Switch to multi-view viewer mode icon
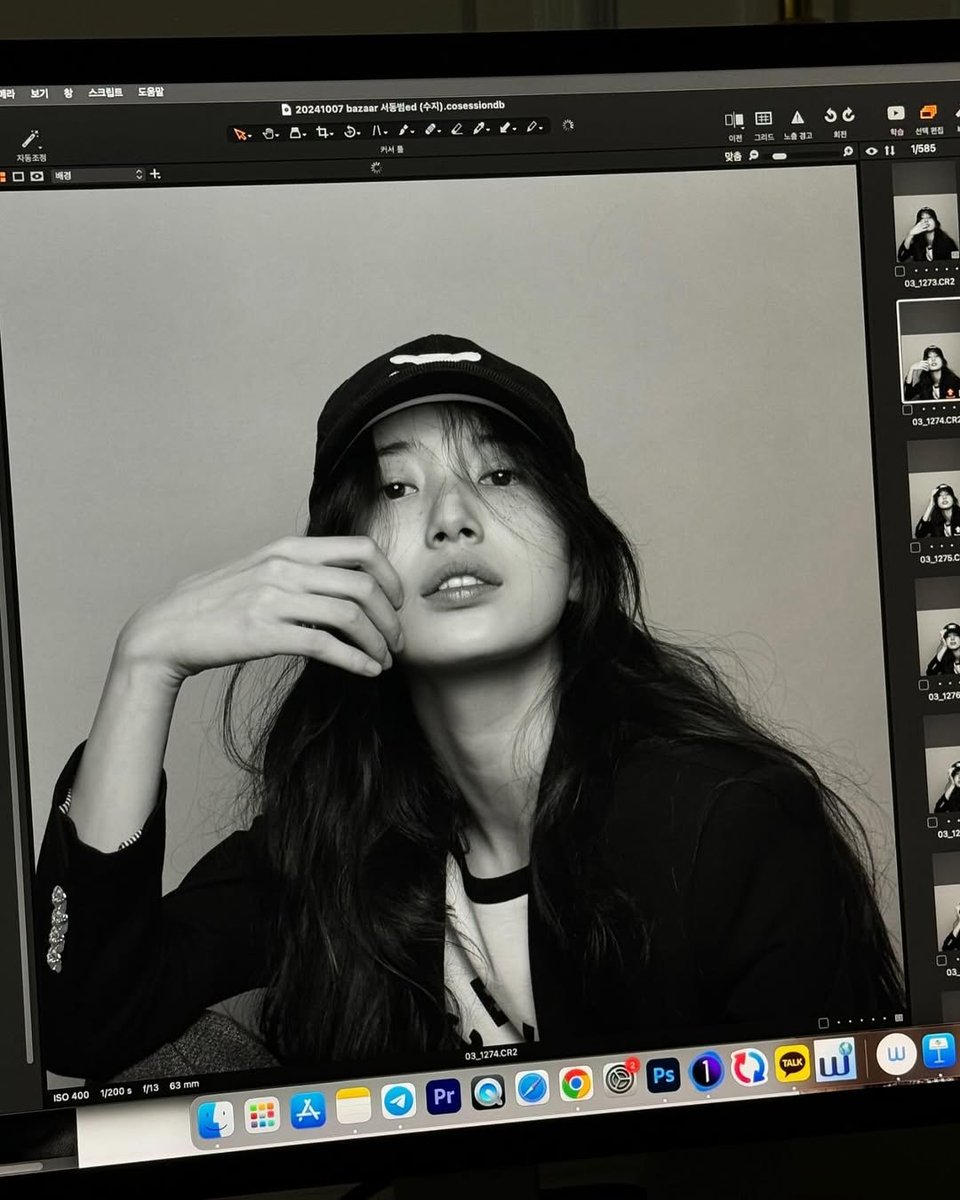Screen dimensions: 960x1200 tap(1, 177)
